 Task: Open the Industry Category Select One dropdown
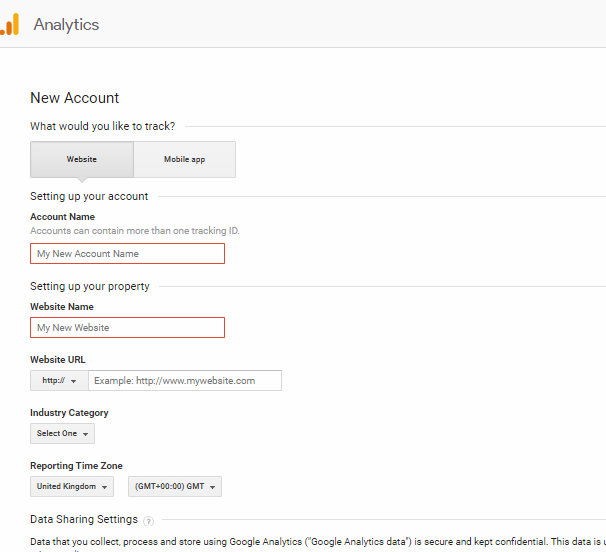click(62, 433)
